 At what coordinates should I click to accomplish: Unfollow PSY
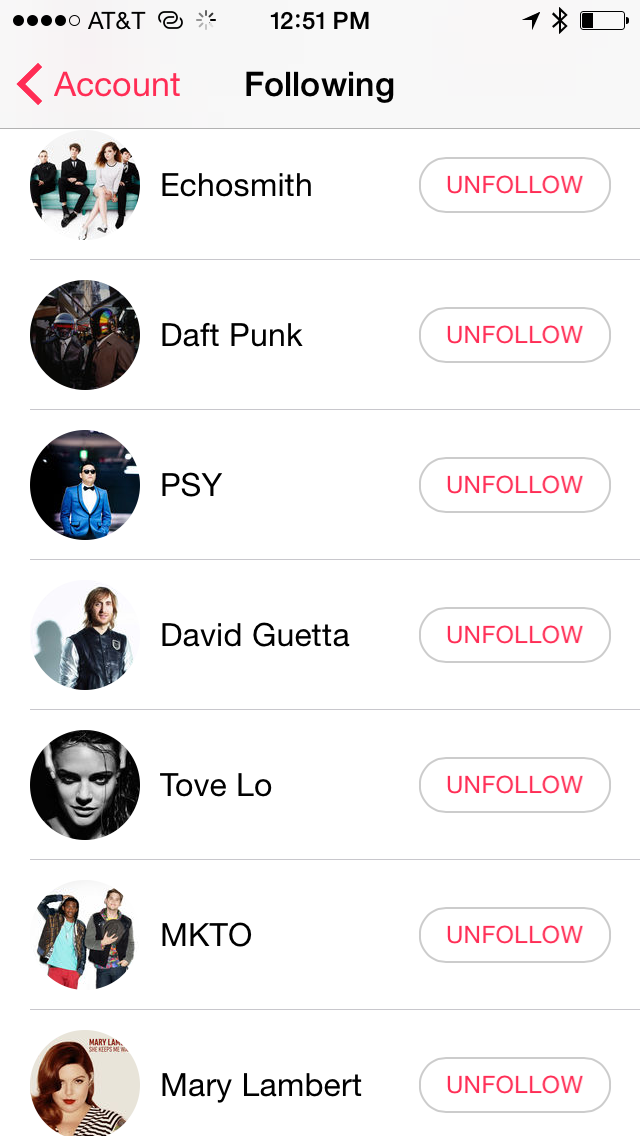pos(514,485)
